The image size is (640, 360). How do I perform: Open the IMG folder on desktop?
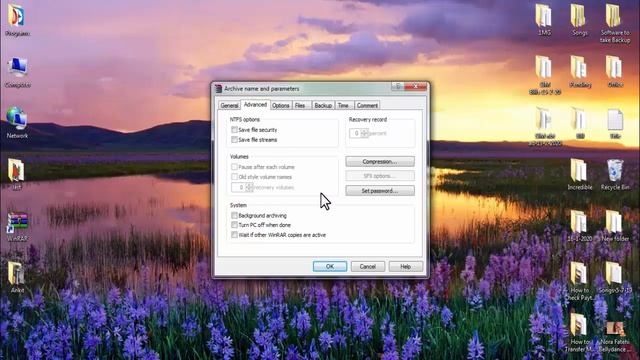point(544,19)
